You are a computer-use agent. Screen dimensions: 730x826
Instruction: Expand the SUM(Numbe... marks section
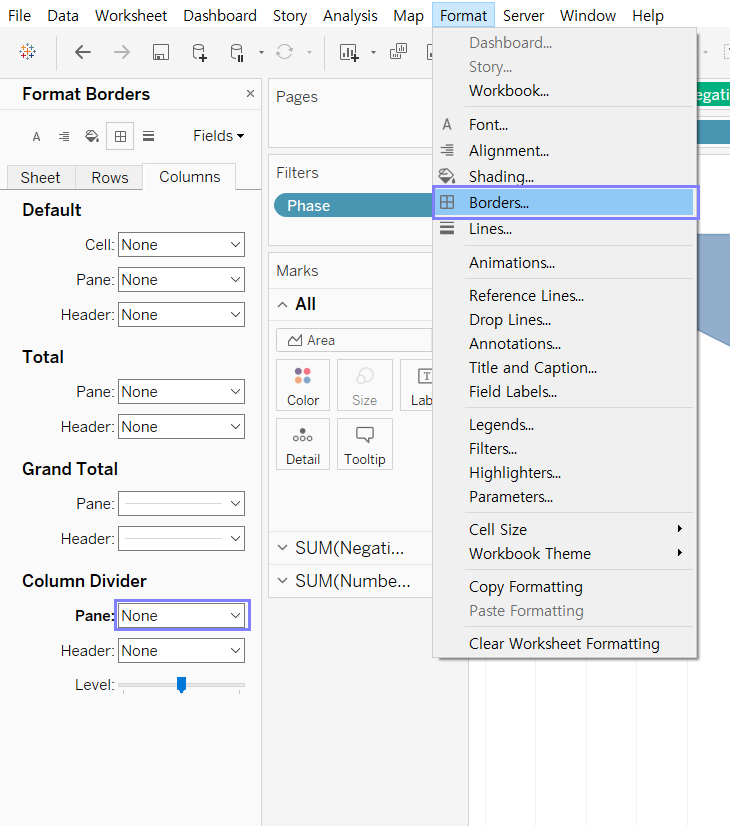pyautogui.click(x=282, y=581)
